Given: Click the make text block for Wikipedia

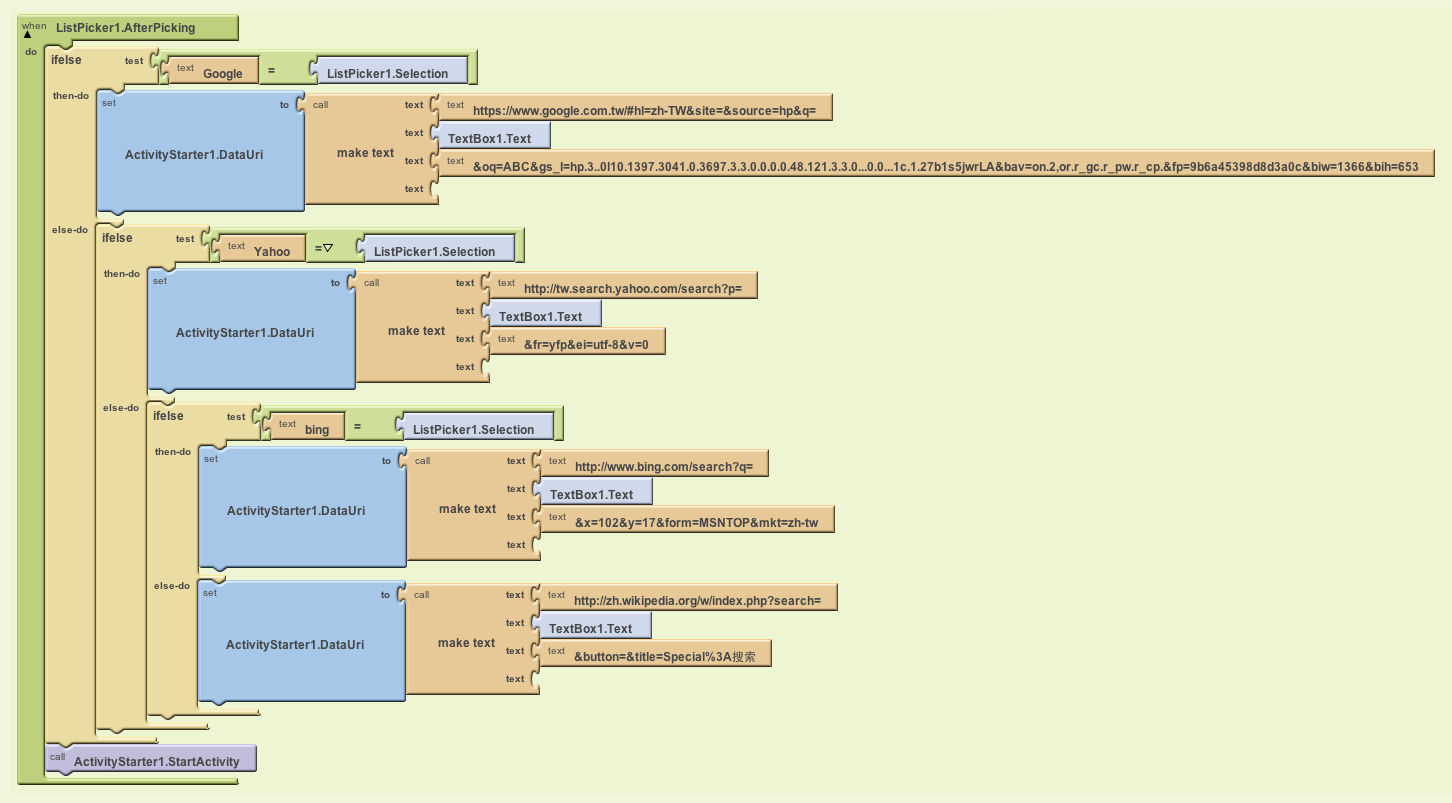Looking at the screenshot, I should 467,641.
